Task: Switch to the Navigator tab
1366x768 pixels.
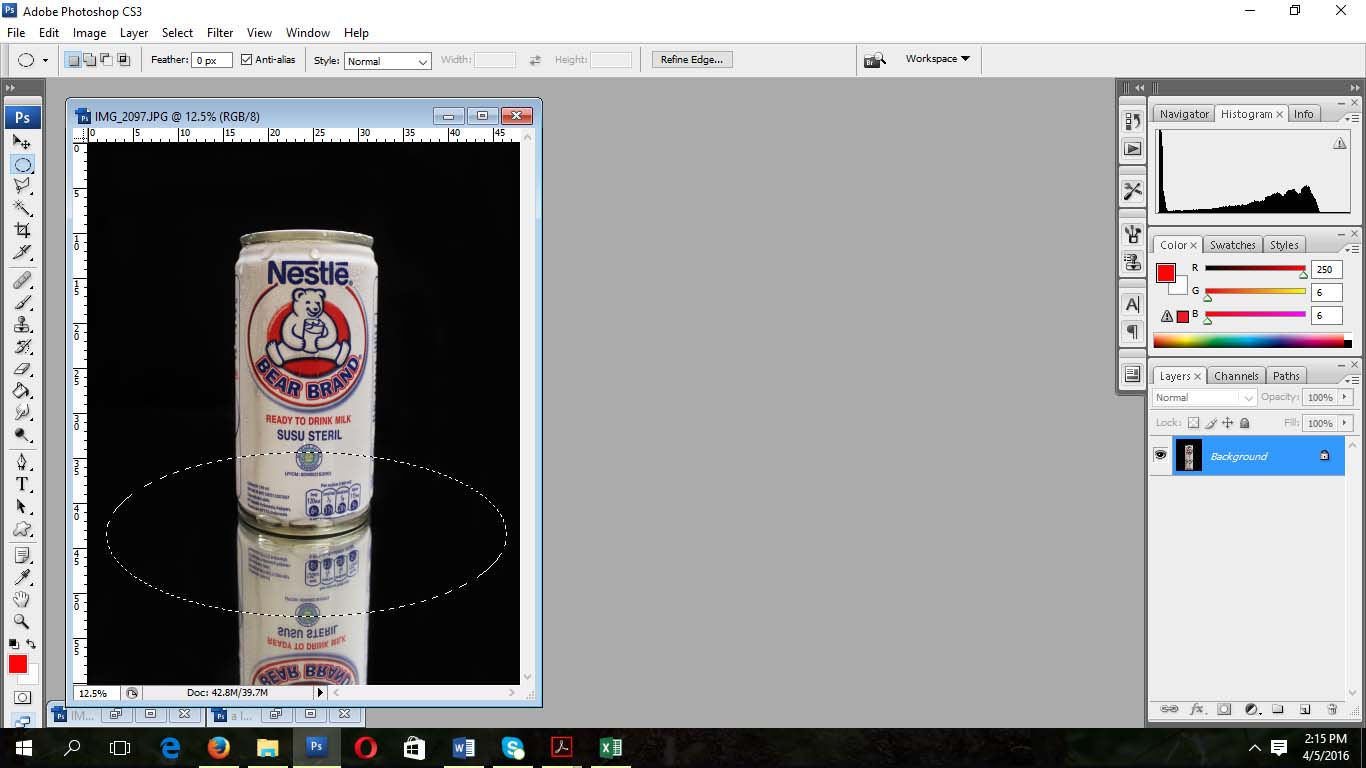Action: 1184,114
